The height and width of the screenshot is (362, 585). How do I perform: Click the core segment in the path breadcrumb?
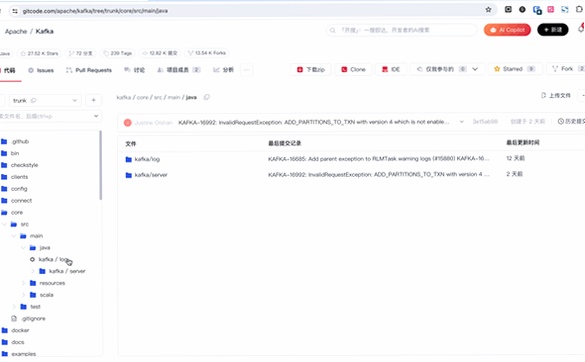coord(143,97)
